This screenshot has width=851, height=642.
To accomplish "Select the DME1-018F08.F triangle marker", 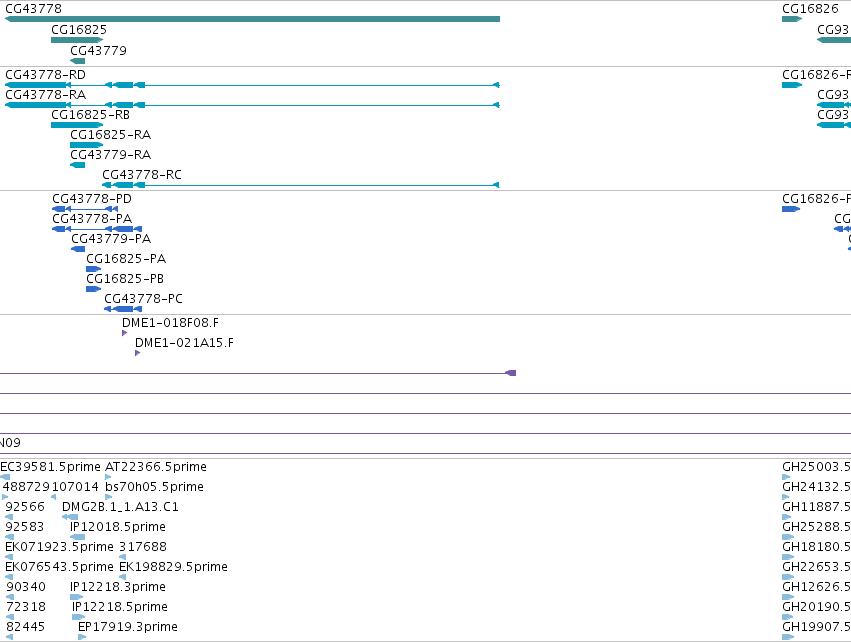I will tap(125, 333).
